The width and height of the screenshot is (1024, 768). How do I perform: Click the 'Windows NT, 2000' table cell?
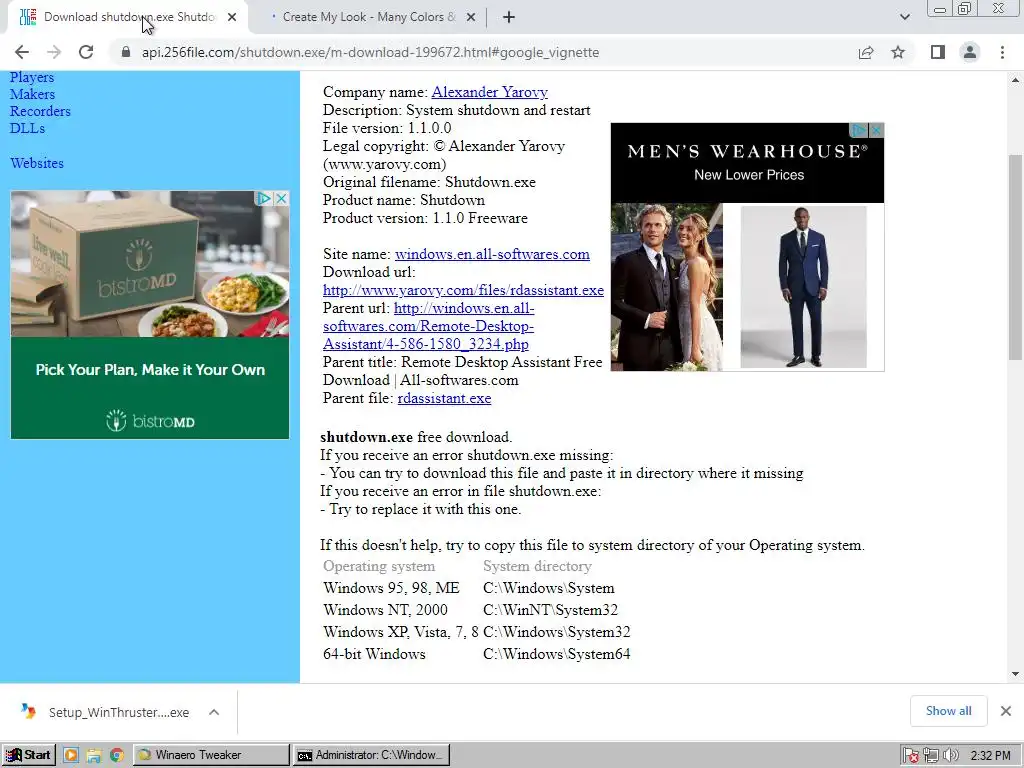[385, 610]
